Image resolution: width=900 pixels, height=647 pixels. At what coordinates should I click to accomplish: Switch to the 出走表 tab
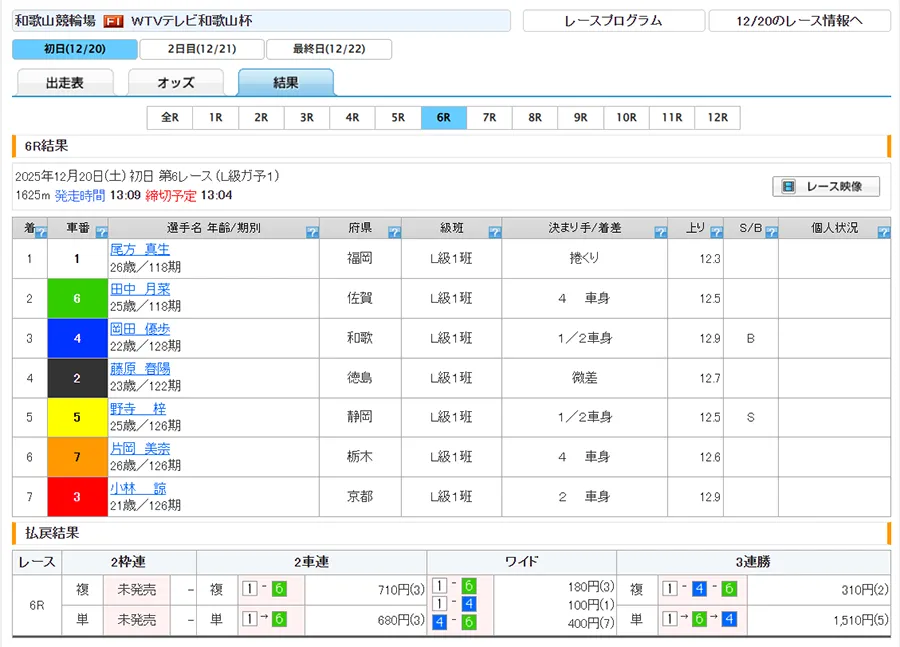65,83
